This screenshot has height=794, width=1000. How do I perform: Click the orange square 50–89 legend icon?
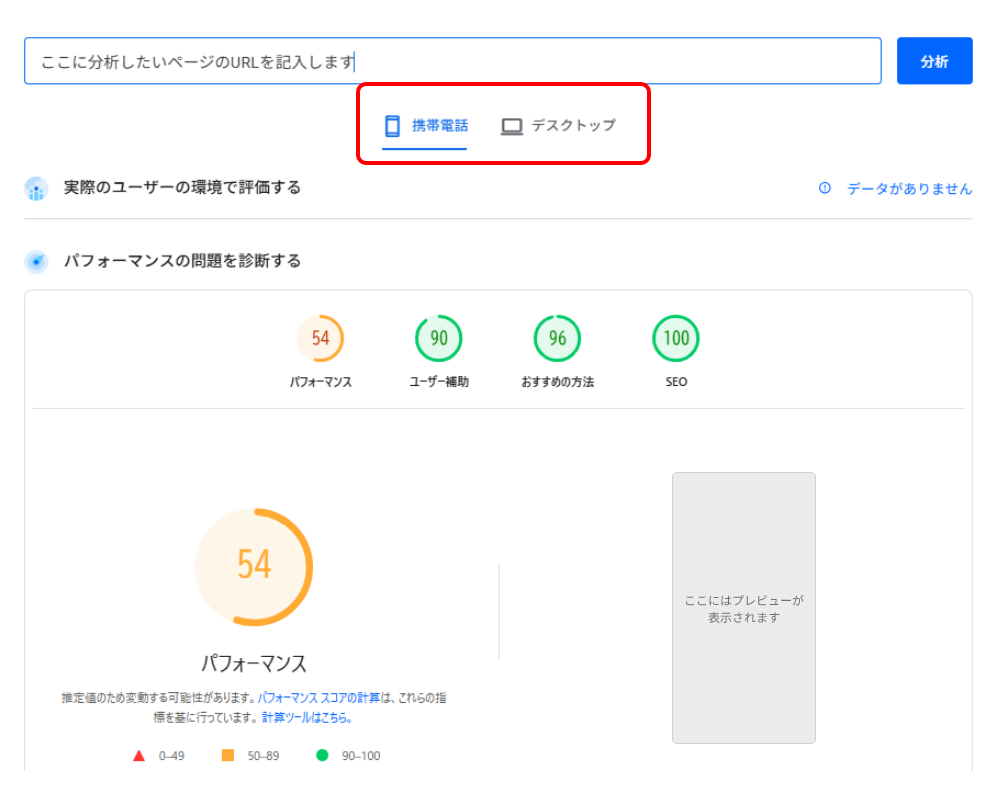228,756
